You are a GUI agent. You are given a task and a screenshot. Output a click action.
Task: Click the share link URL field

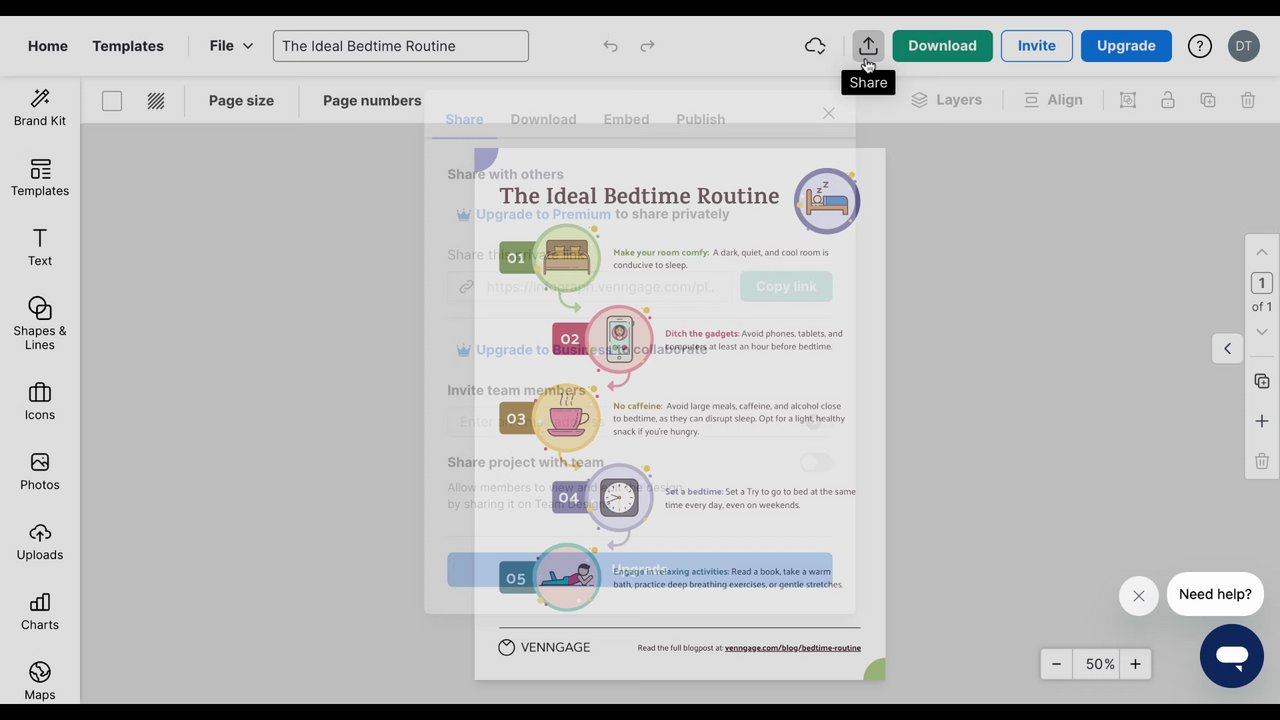point(590,286)
